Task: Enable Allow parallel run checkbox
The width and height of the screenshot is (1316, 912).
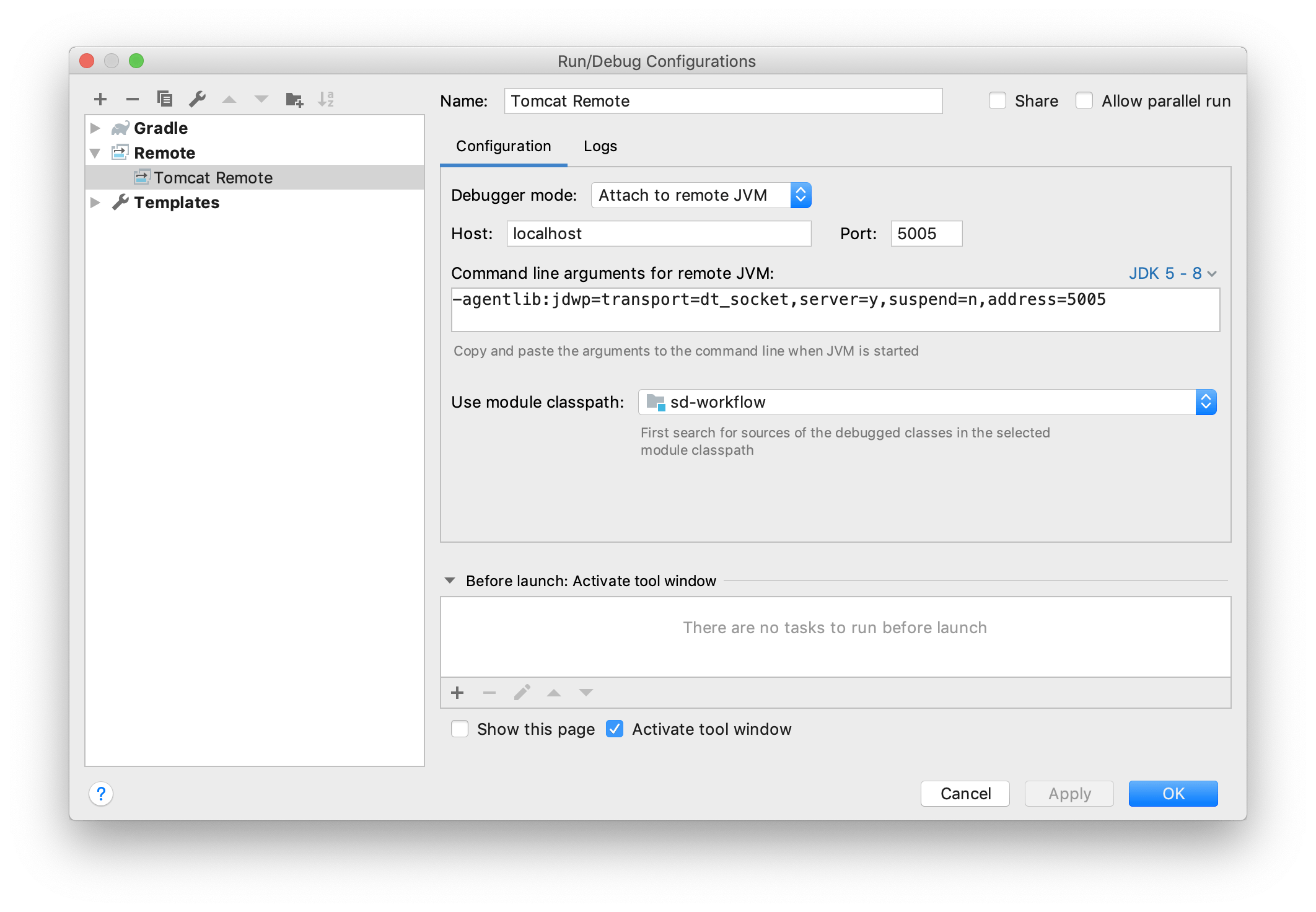Action: coord(1084,101)
